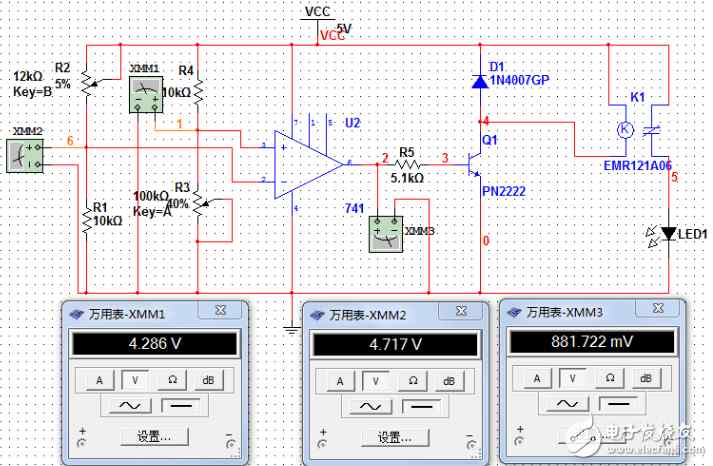Click the 1N4007GP diode label
Screen dimensions: 713x466
[519, 80]
